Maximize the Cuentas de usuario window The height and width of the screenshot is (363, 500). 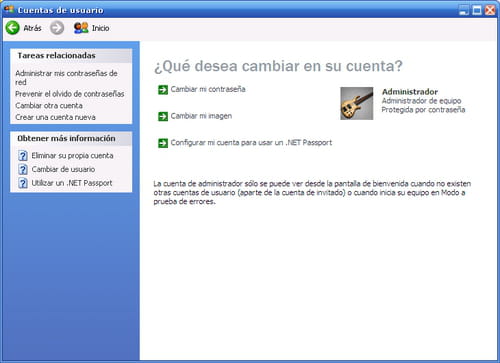pos(477,10)
